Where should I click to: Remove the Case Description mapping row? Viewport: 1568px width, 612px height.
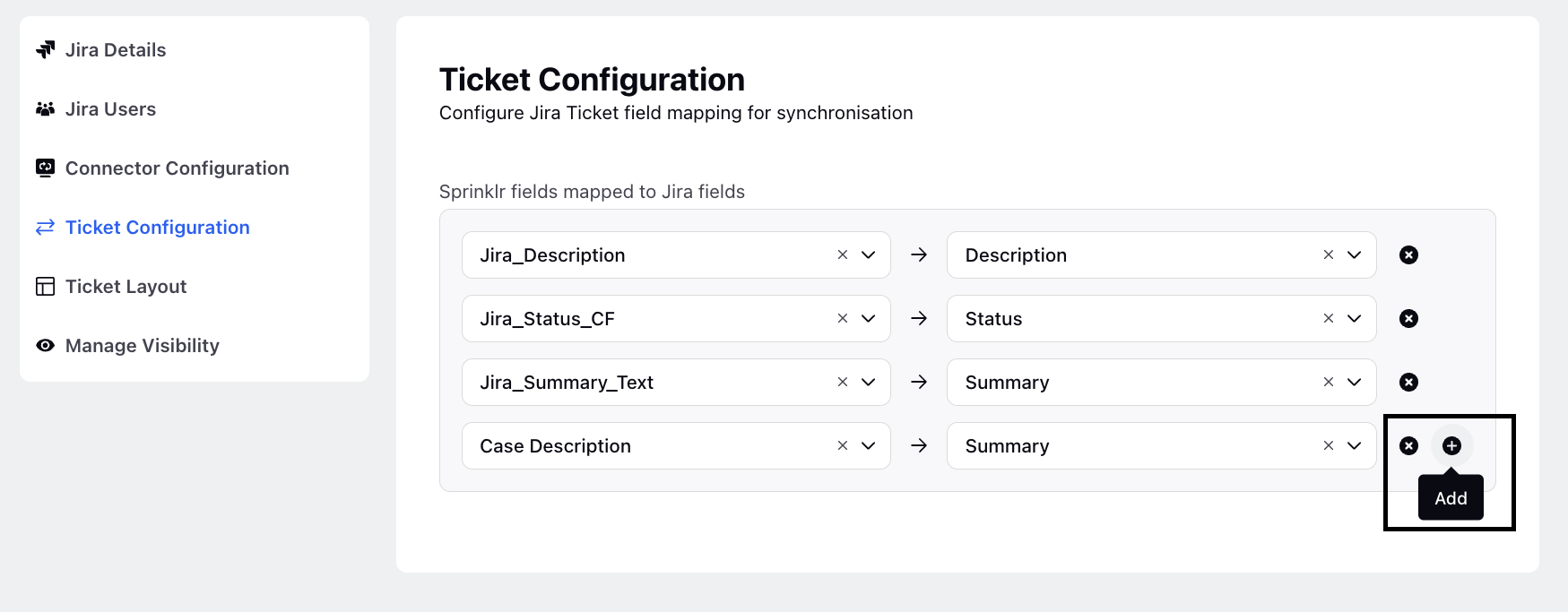coord(1409,446)
